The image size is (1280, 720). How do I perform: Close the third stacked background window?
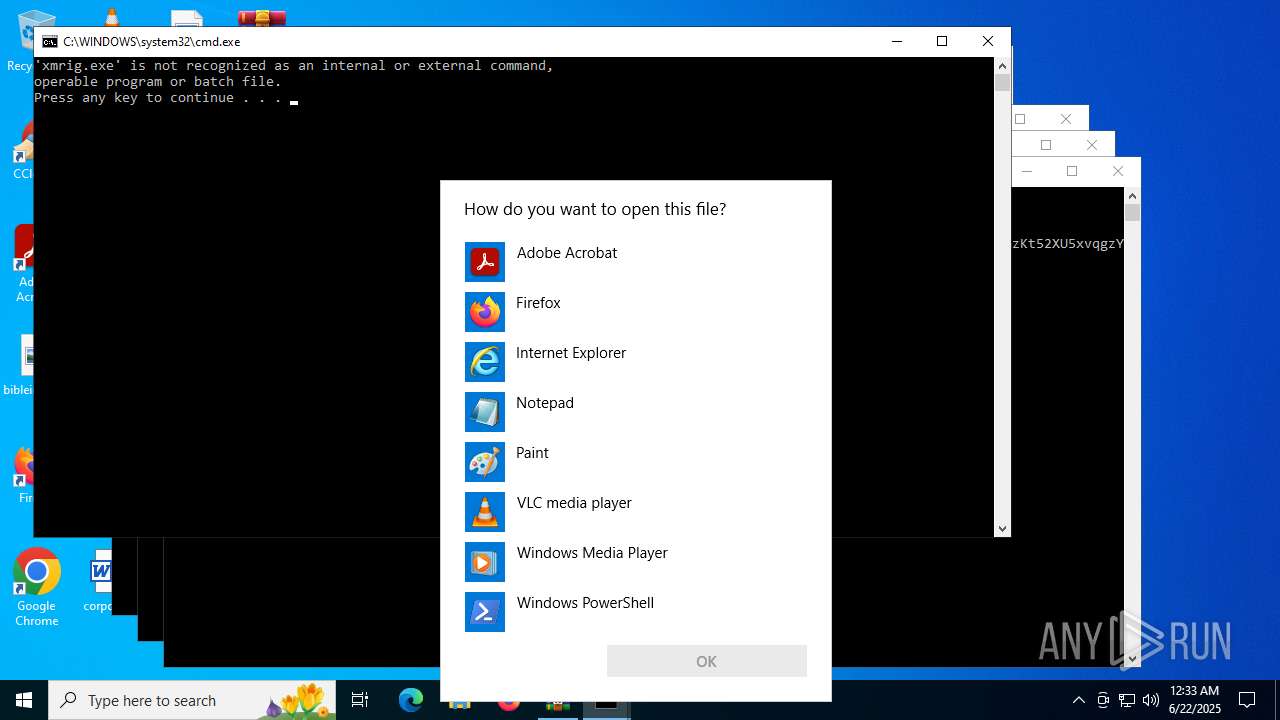tap(1092, 145)
